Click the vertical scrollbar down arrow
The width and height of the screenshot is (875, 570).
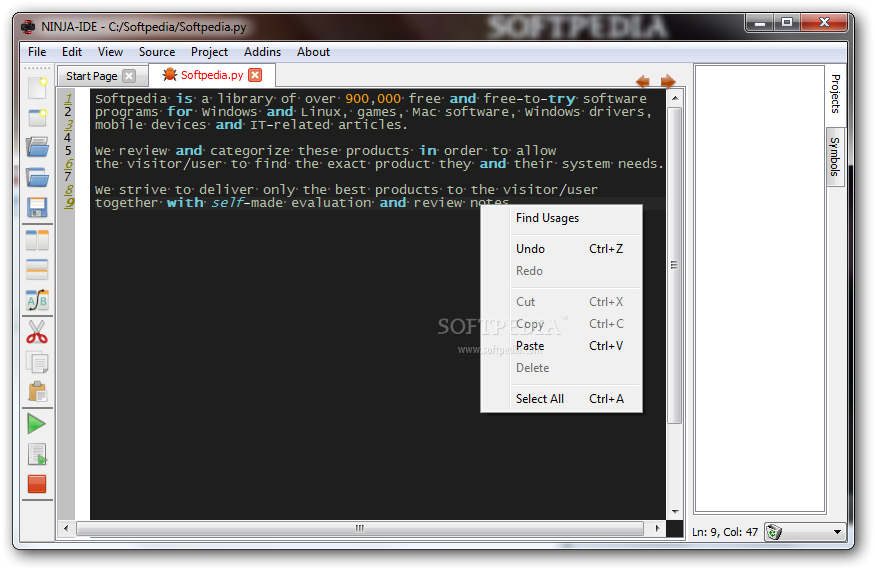click(x=675, y=511)
